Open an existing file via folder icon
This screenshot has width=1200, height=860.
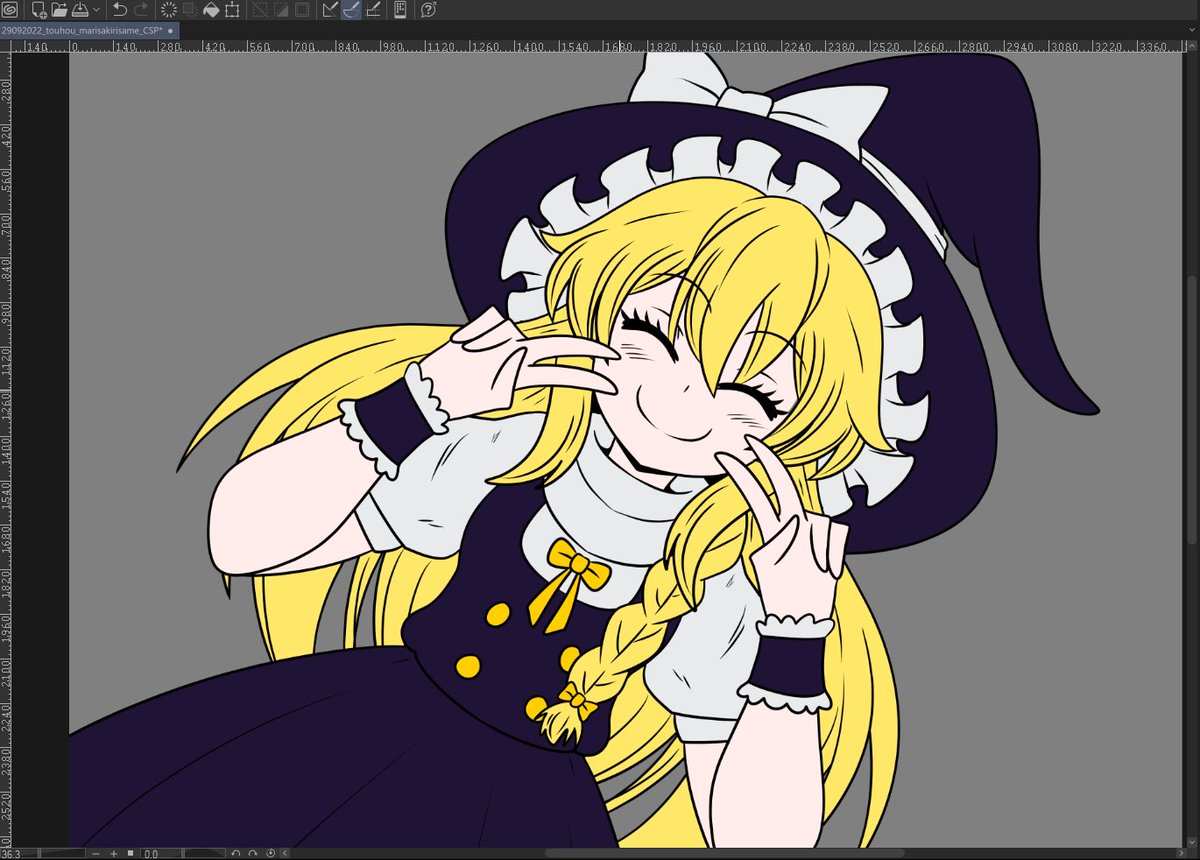pyautogui.click(x=59, y=10)
